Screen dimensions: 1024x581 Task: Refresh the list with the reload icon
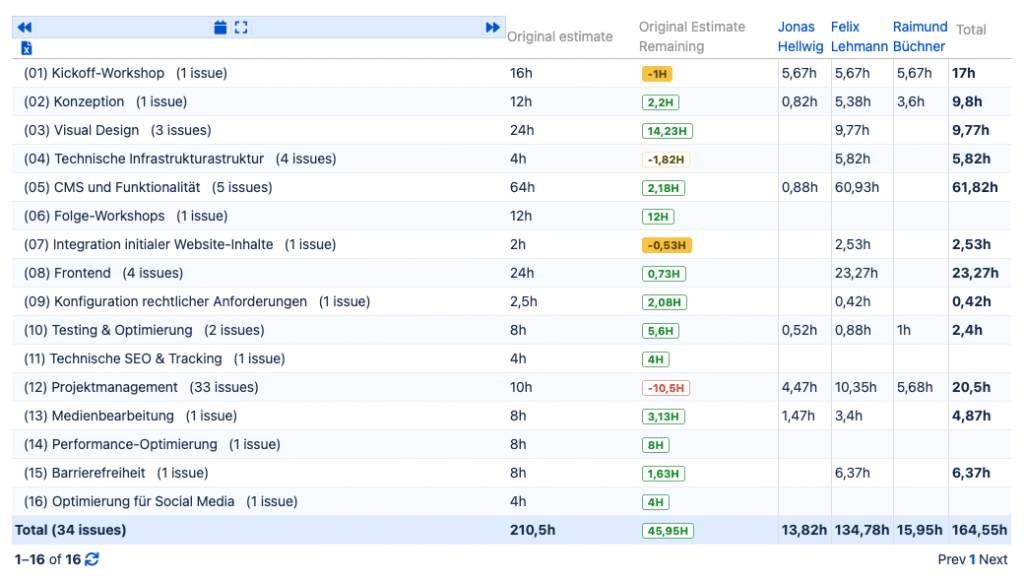[92, 559]
